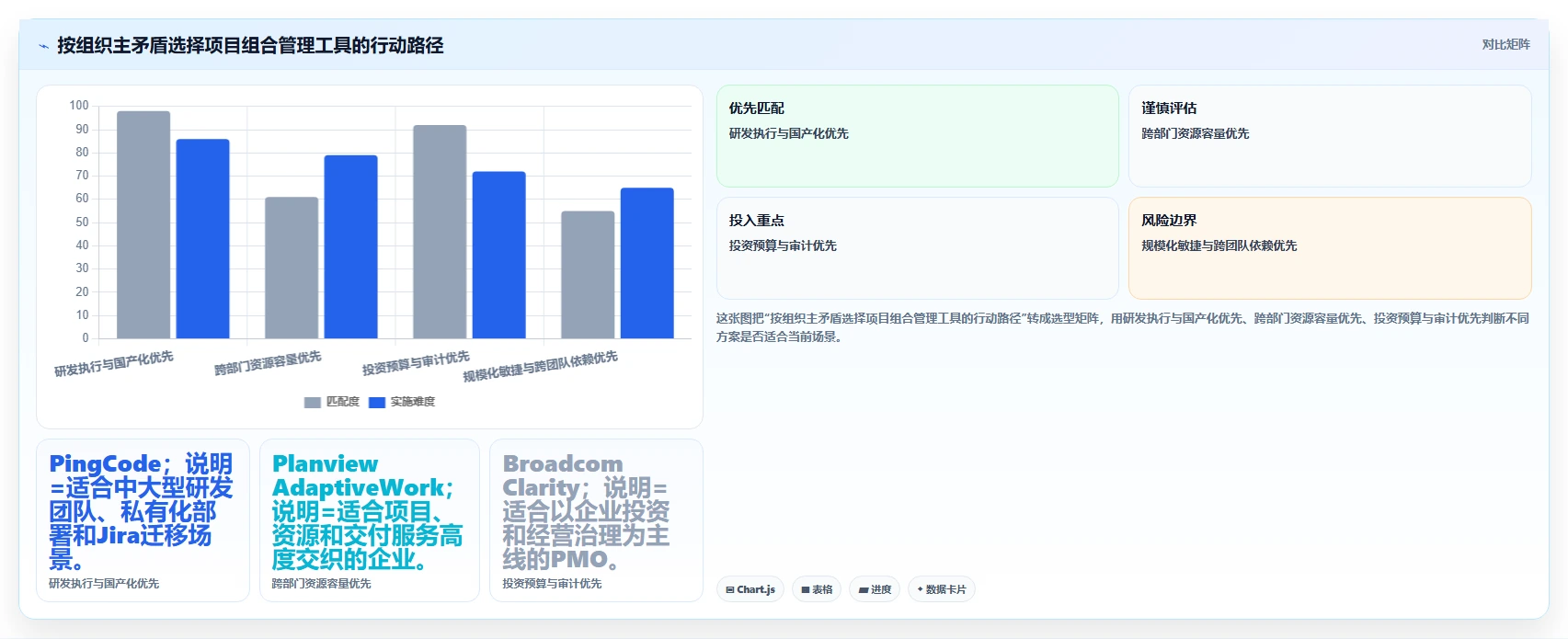Click the gray 匹配度 bar for 研发执行与国产化优先
The width and height of the screenshot is (1568, 639).
click(x=143, y=225)
